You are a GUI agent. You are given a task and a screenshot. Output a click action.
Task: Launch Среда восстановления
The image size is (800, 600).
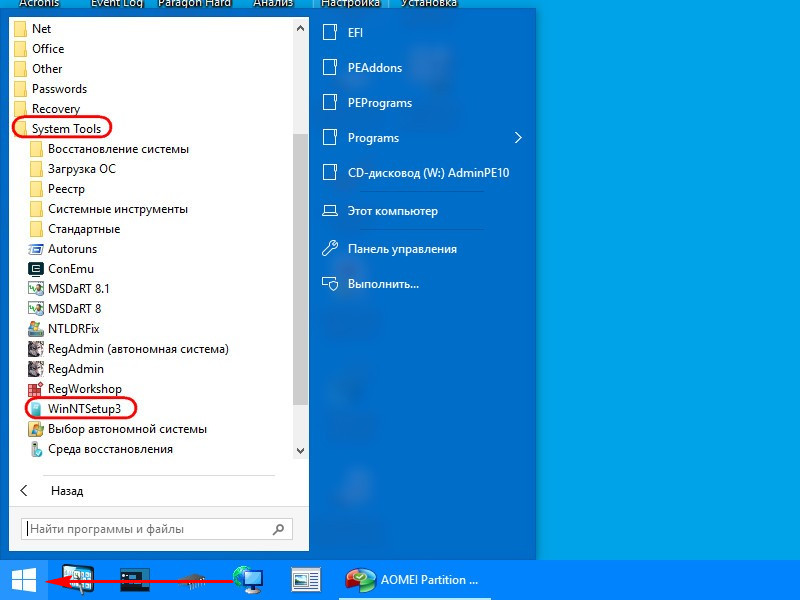pos(100,449)
